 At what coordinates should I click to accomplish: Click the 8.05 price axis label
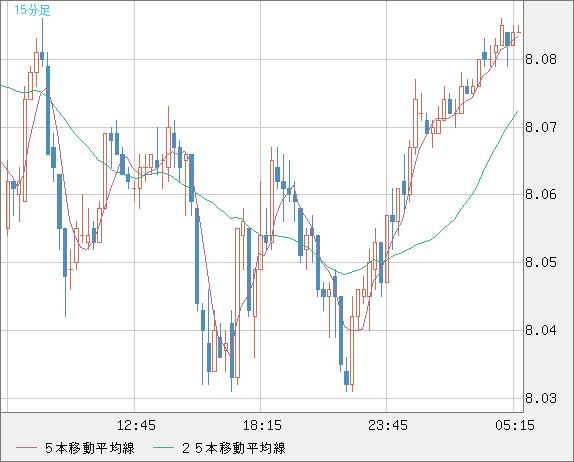pyautogui.click(x=541, y=262)
